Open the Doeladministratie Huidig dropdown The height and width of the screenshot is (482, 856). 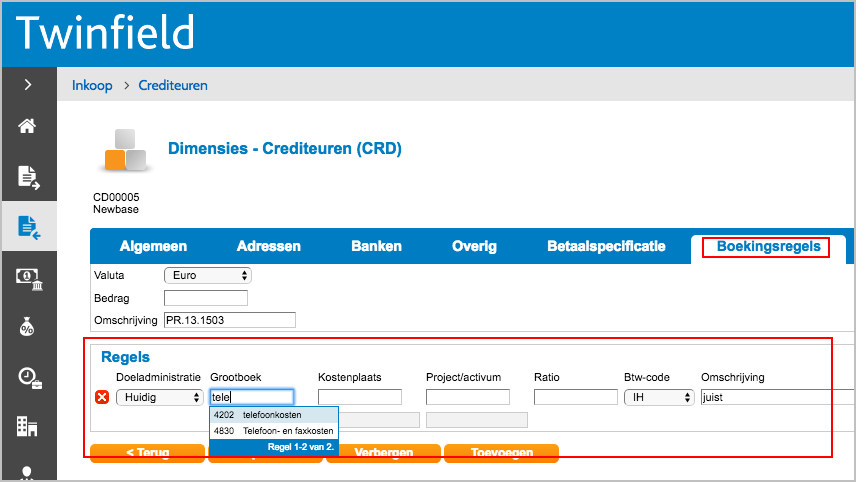[x=159, y=397]
